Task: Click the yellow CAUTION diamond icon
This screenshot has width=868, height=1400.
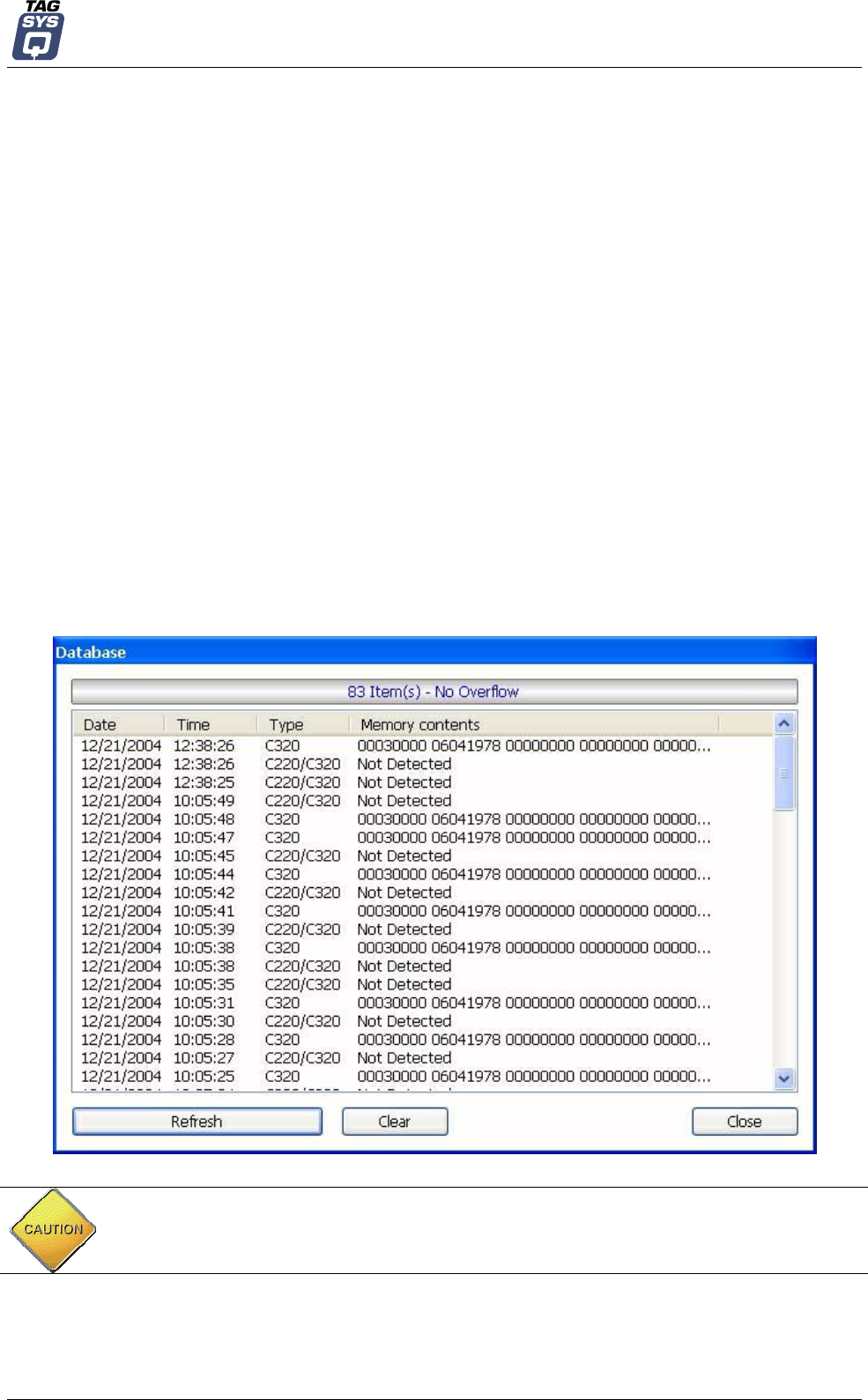Action: tap(53, 1230)
